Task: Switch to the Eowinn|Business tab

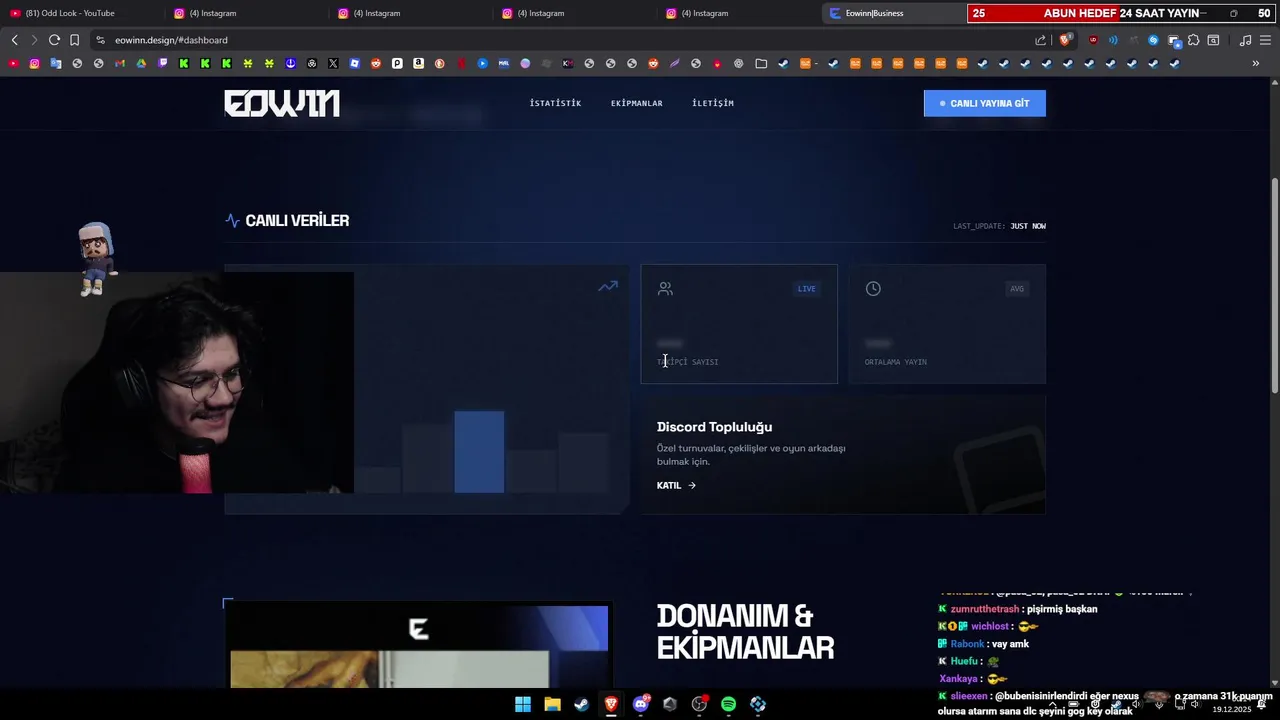Action: pos(893,13)
